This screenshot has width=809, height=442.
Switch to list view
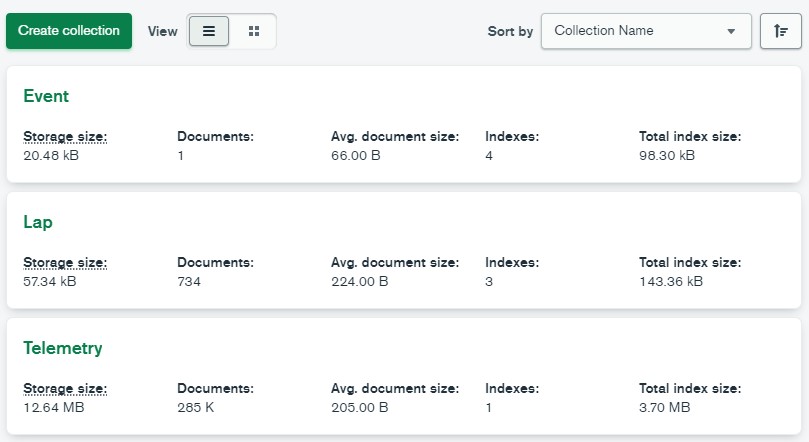[209, 31]
